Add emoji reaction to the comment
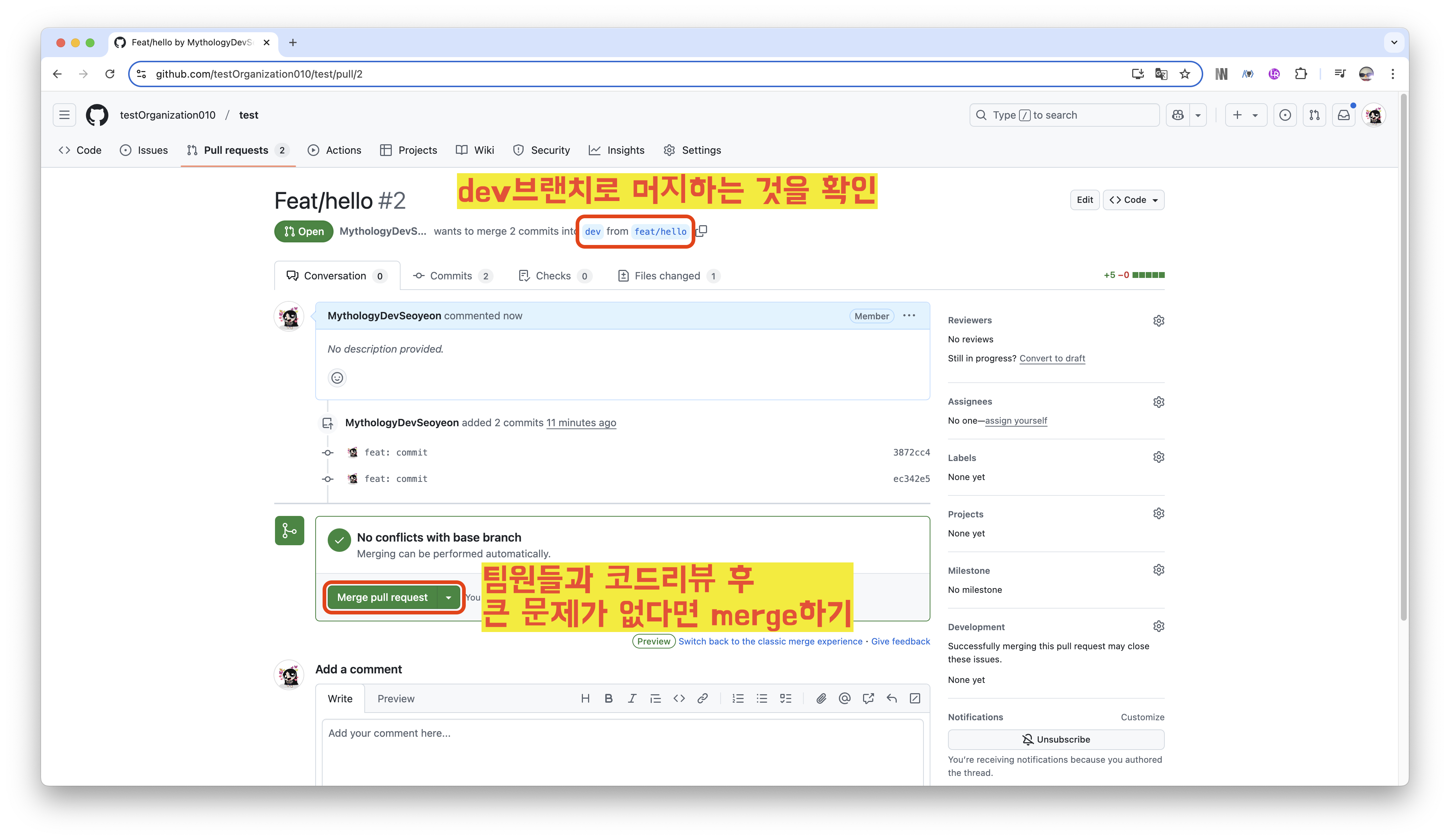 click(x=337, y=378)
